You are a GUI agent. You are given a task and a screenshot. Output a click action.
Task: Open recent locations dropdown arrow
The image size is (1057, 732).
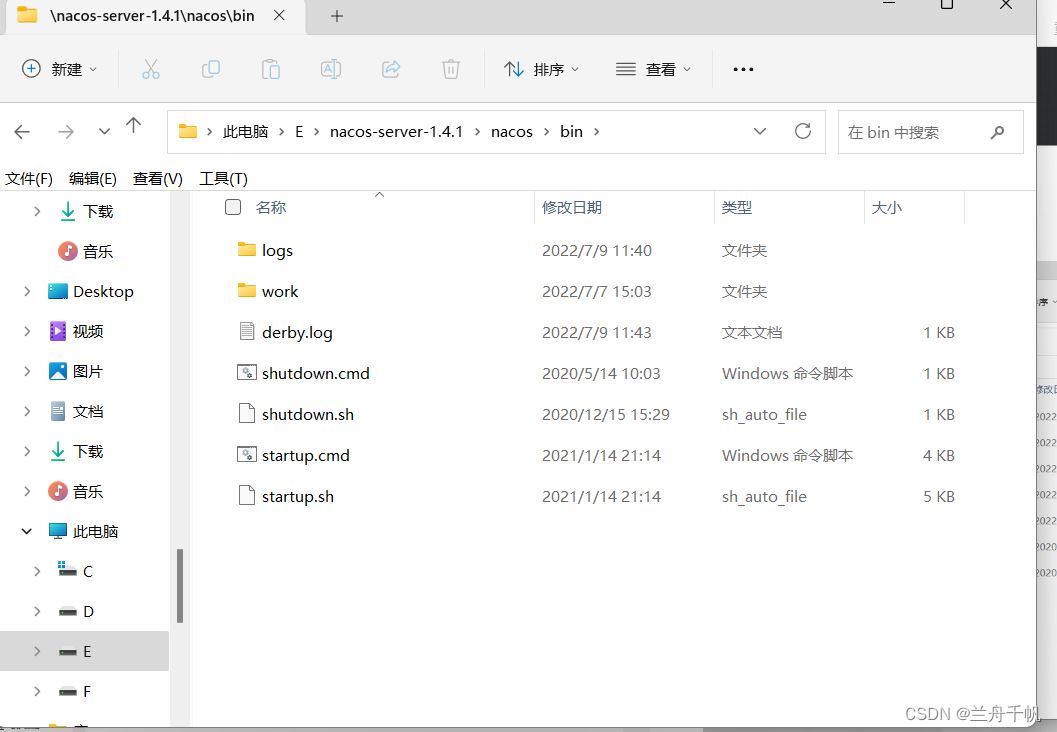pyautogui.click(x=104, y=131)
